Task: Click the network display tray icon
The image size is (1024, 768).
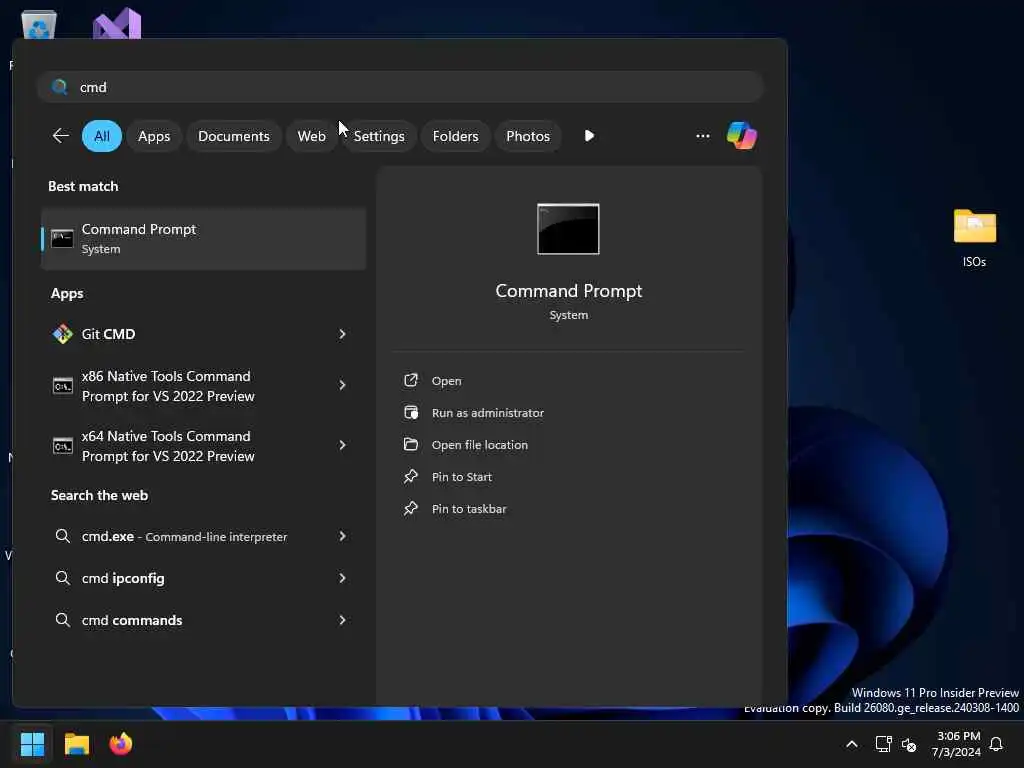Action: tap(884, 744)
